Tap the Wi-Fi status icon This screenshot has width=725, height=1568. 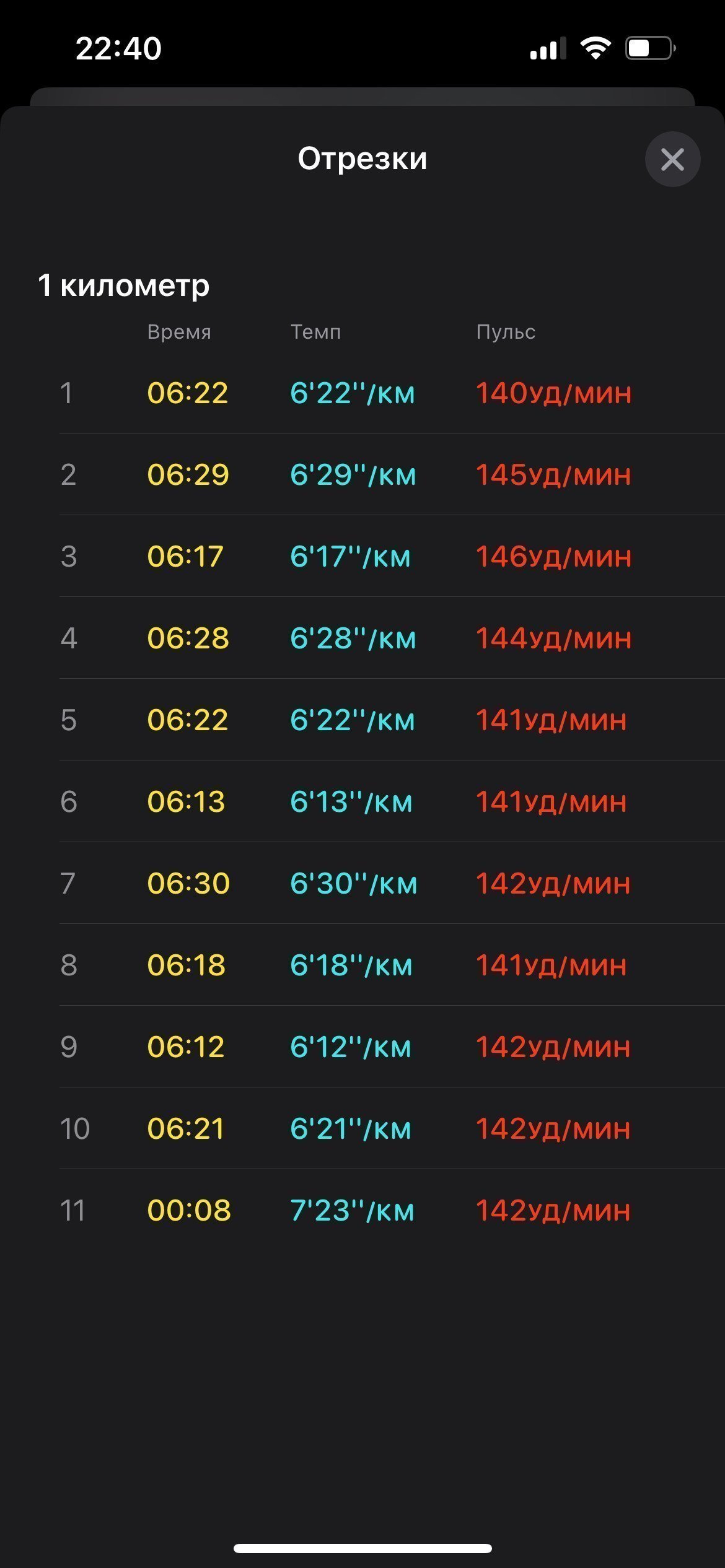pos(595,48)
